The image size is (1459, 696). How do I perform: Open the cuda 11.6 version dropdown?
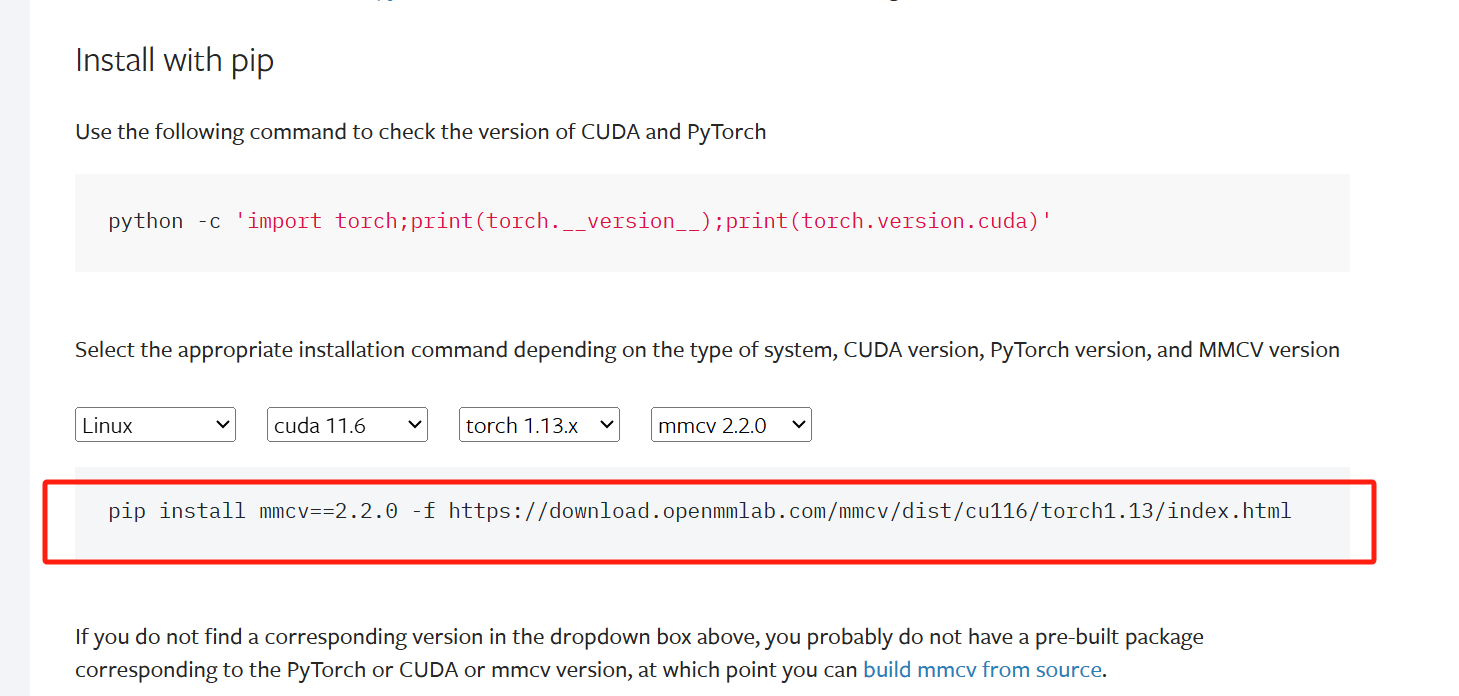tap(346, 424)
